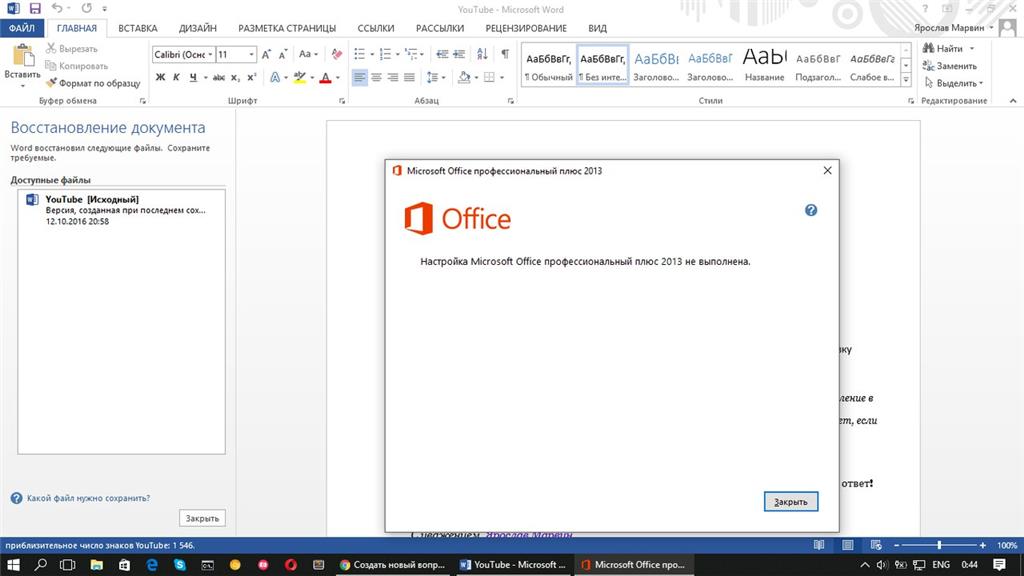1024x576 pixels.
Task: Apply the red font color
Action: (x=325, y=77)
